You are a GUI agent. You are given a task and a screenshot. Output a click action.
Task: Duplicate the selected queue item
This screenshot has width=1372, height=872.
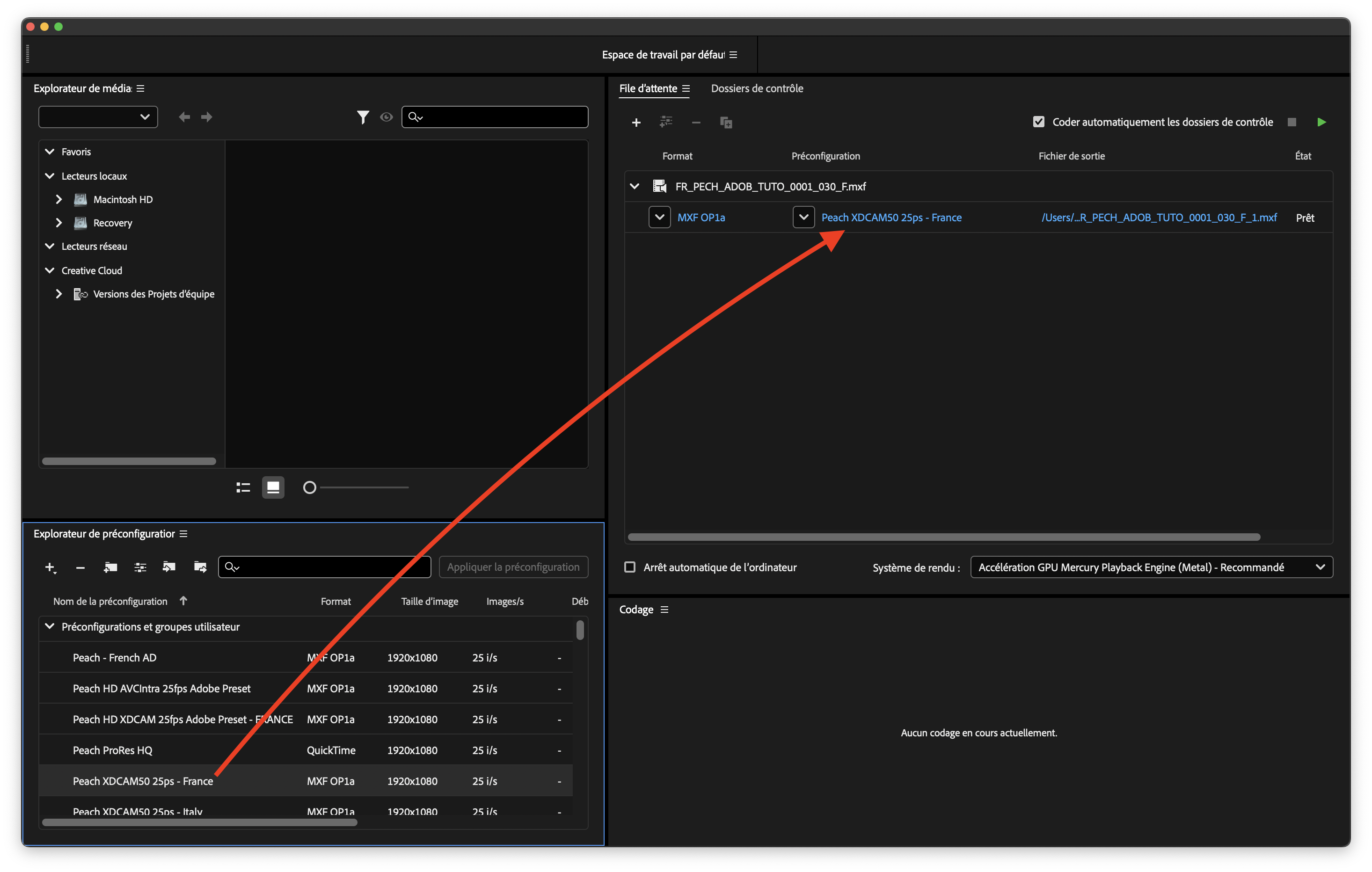(x=726, y=122)
